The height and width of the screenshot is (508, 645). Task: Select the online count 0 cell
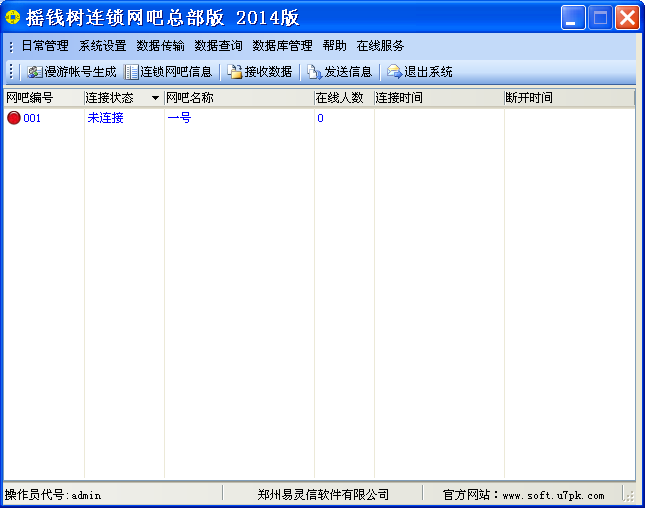(320, 118)
